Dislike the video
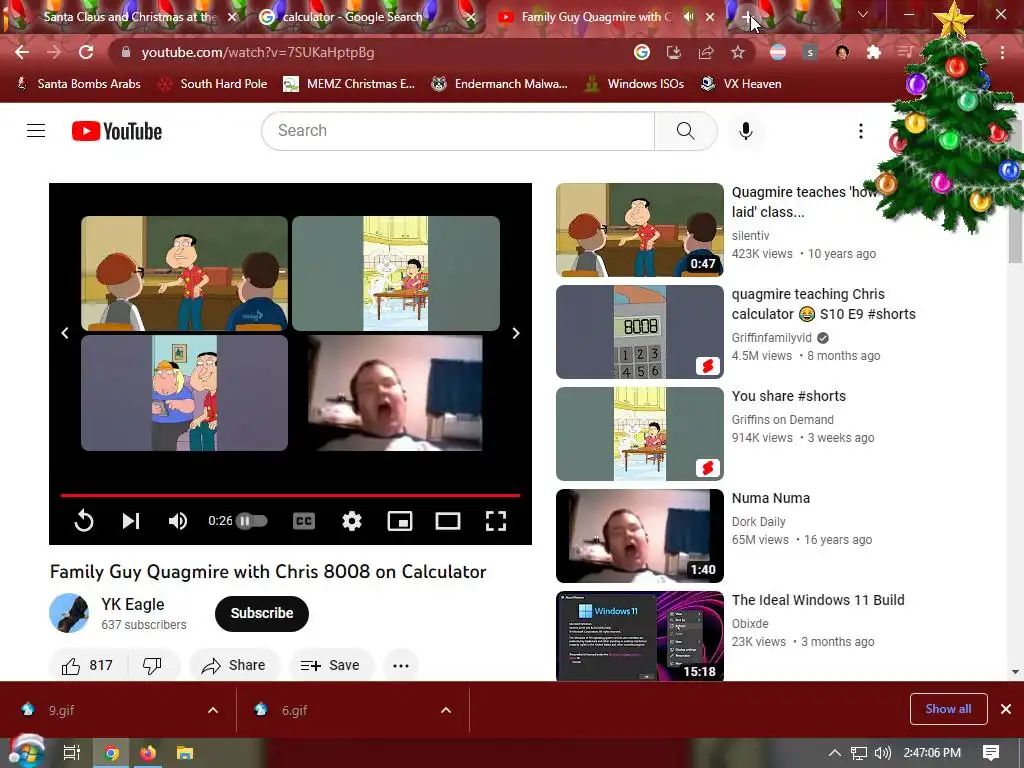This screenshot has width=1024, height=768. coord(152,665)
